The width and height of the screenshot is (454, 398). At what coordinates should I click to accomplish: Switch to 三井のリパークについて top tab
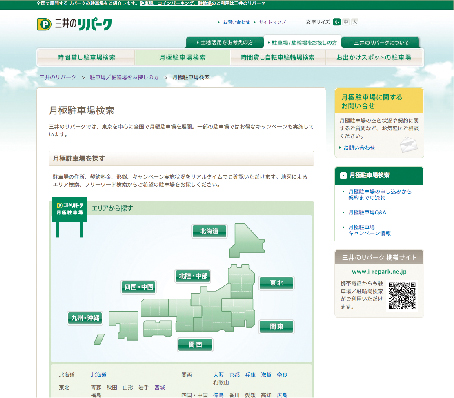coord(380,43)
